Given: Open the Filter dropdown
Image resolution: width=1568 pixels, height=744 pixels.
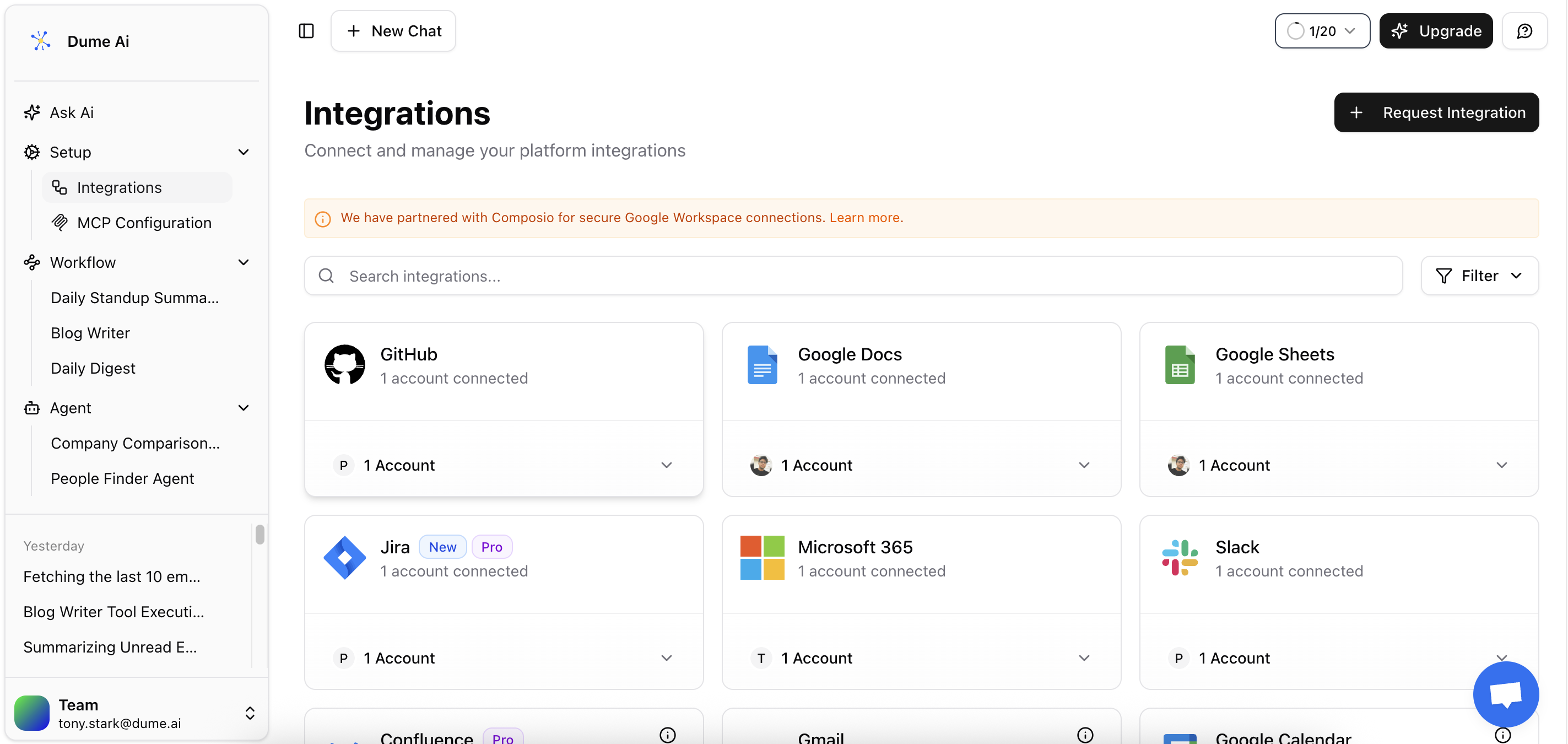Looking at the screenshot, I should click(1479, 275).
